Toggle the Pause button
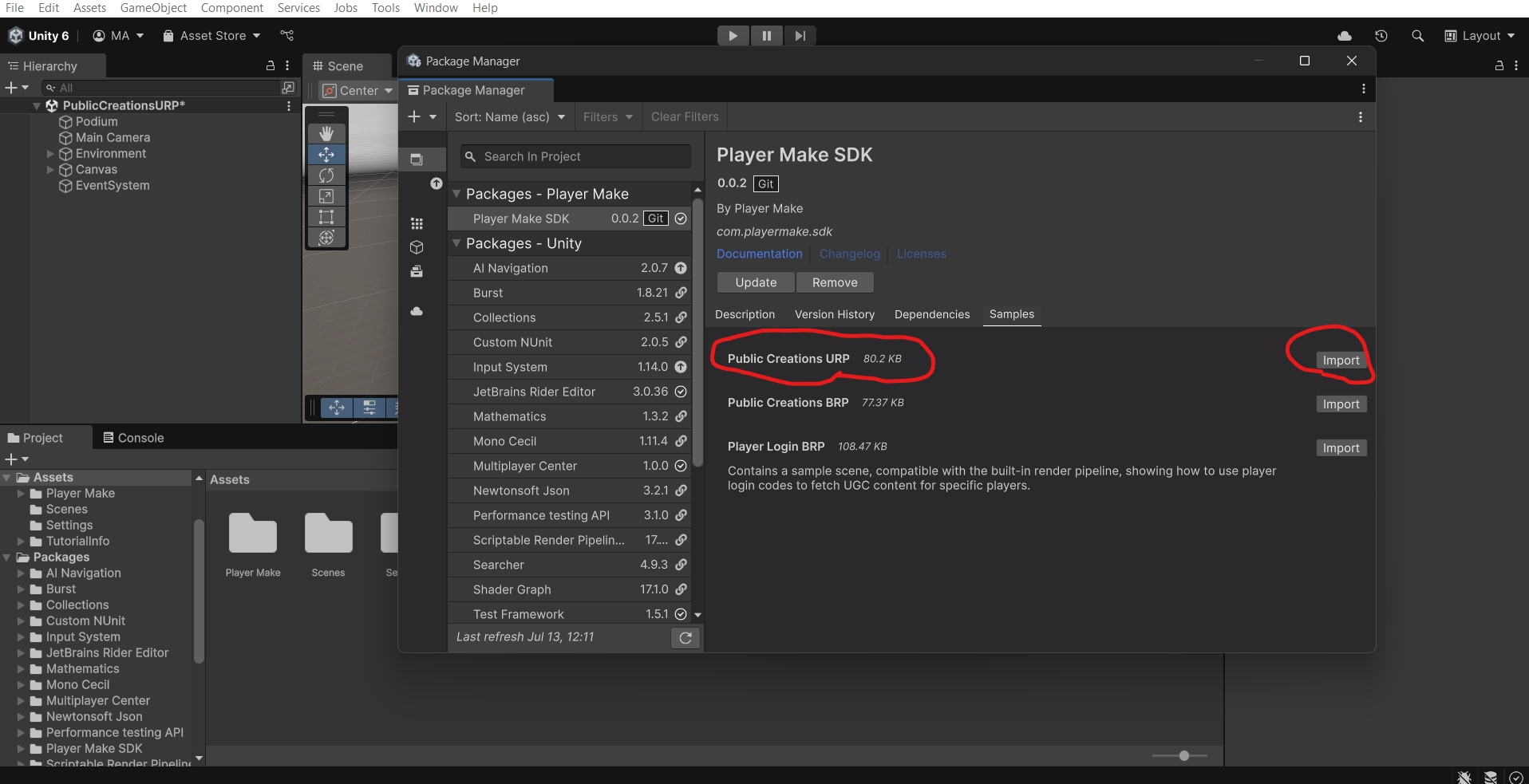This screenshot has width=1529, height=784. (x=766, y=36)
